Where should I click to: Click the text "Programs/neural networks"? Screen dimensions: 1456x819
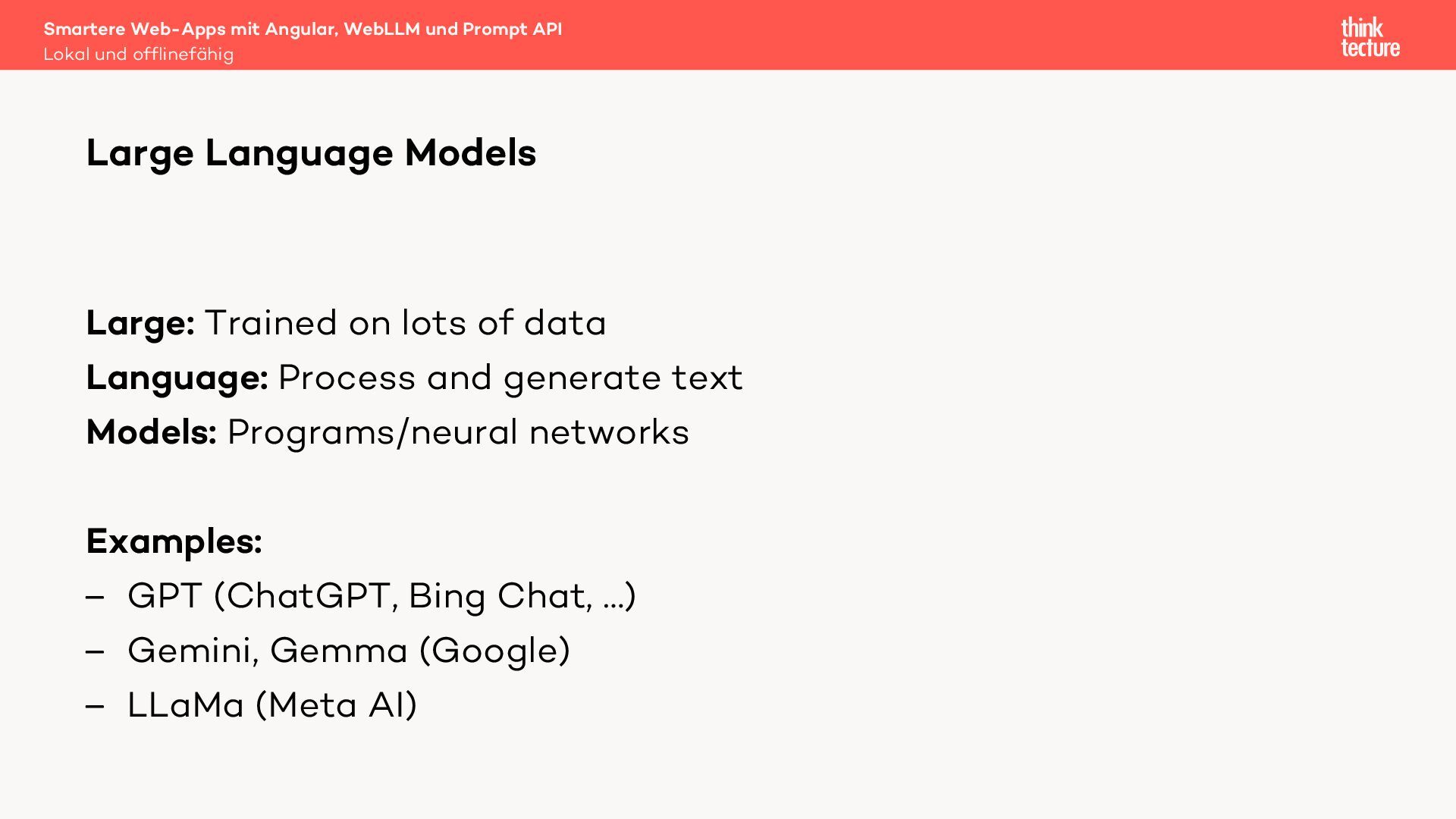tap(458, 432)
